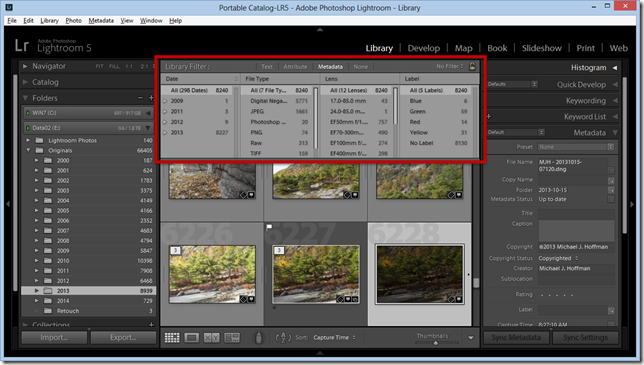Add a collection with plus icon

coord(151,324)
